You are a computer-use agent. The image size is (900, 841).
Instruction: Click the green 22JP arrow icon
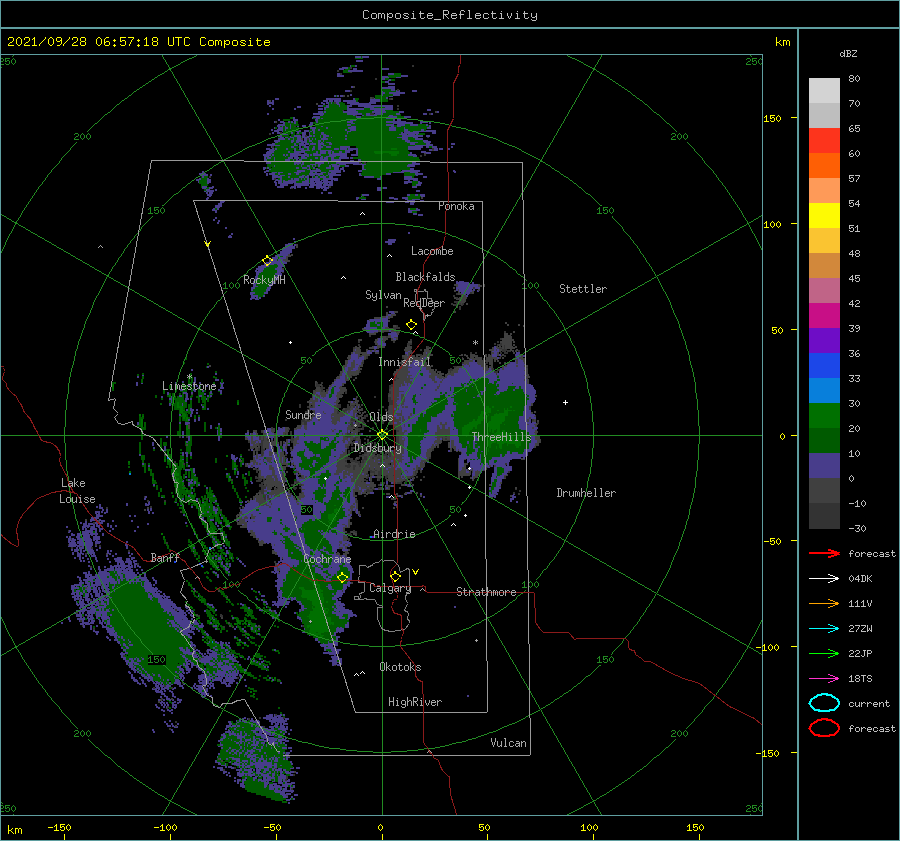point(824,653)
